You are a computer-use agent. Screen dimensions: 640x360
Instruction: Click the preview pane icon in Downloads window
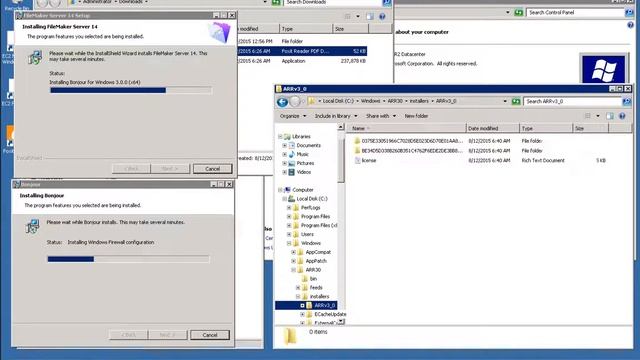370,17
